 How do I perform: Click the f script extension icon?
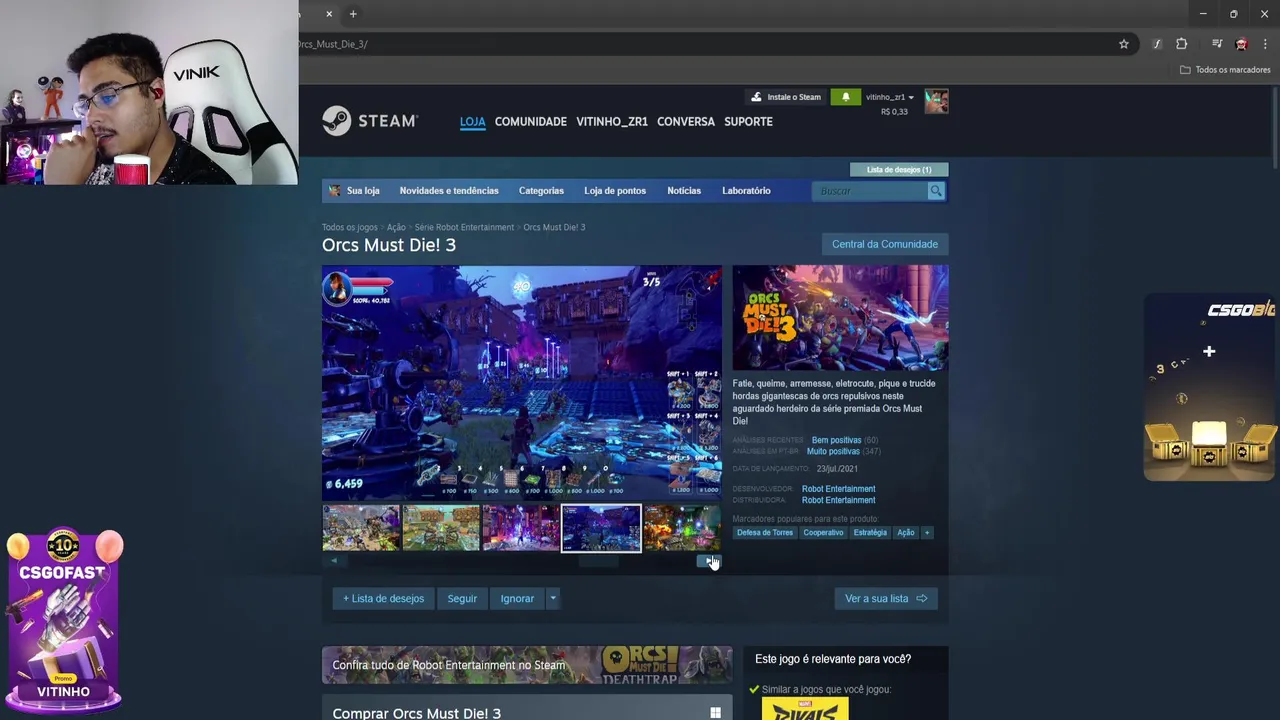pyautogui.click(x=1157, y=44)
